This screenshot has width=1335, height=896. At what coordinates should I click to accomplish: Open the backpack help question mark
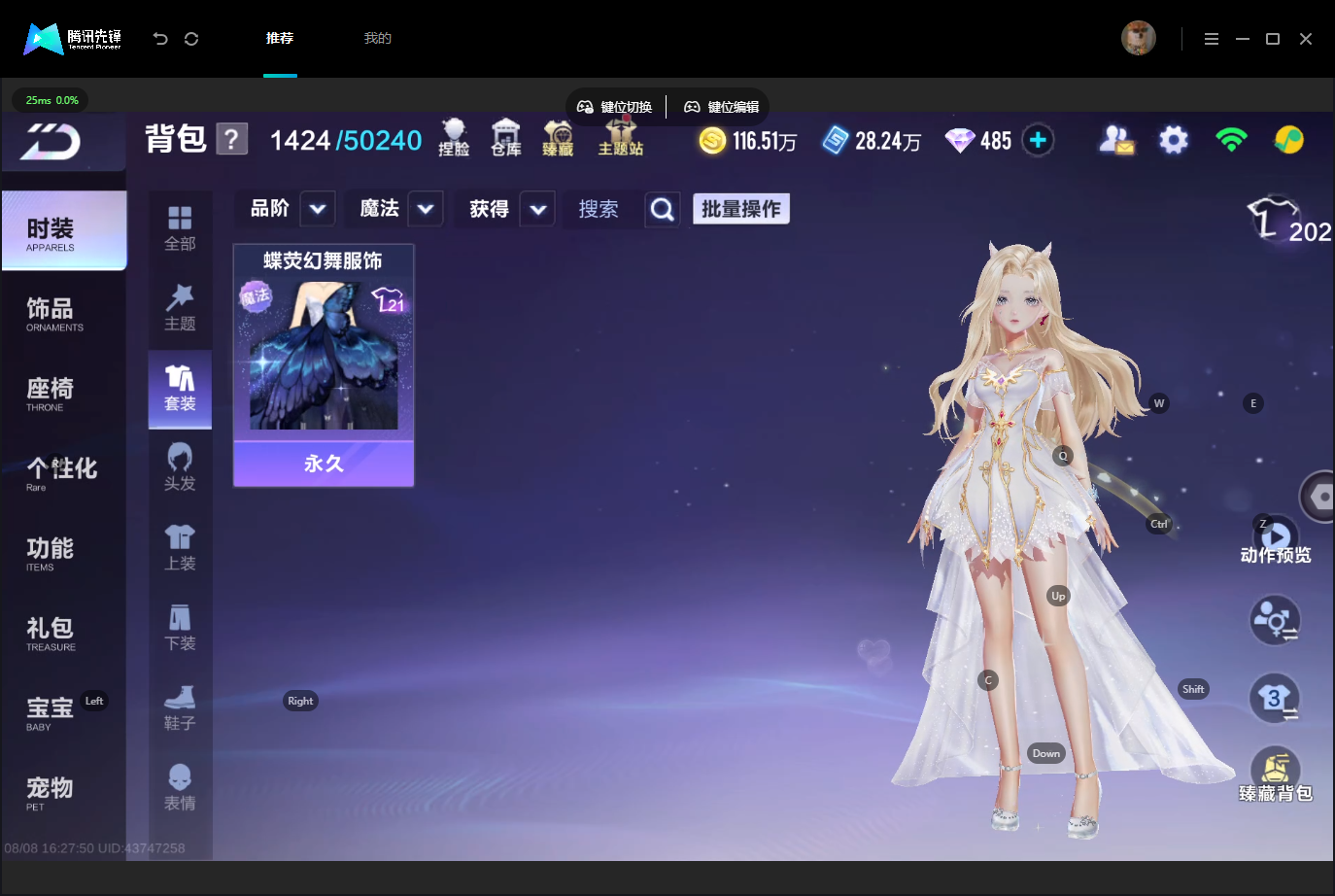click(231, 139)
